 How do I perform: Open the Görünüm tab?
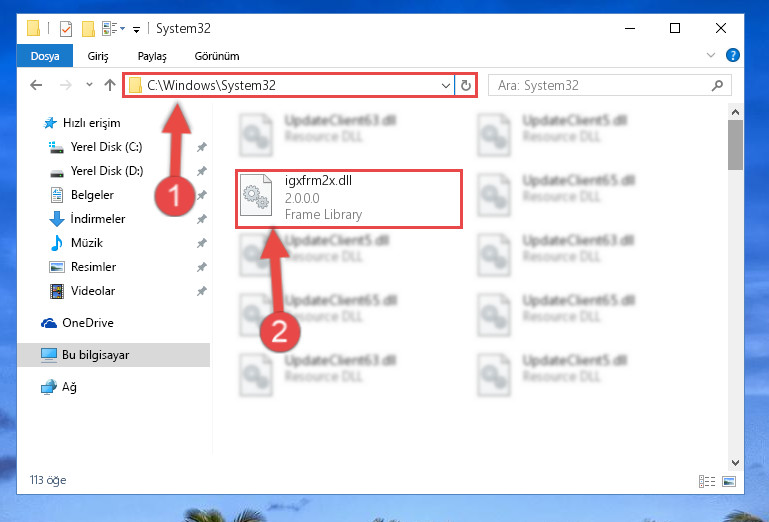217,56
